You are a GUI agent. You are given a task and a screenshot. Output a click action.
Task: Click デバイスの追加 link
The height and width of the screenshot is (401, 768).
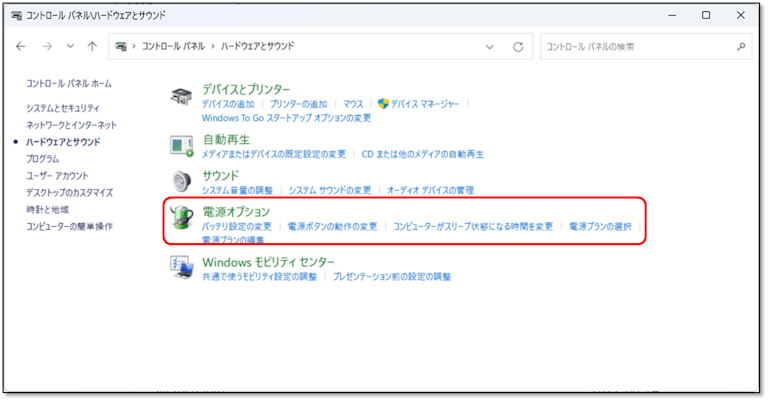tap(228, 104)
